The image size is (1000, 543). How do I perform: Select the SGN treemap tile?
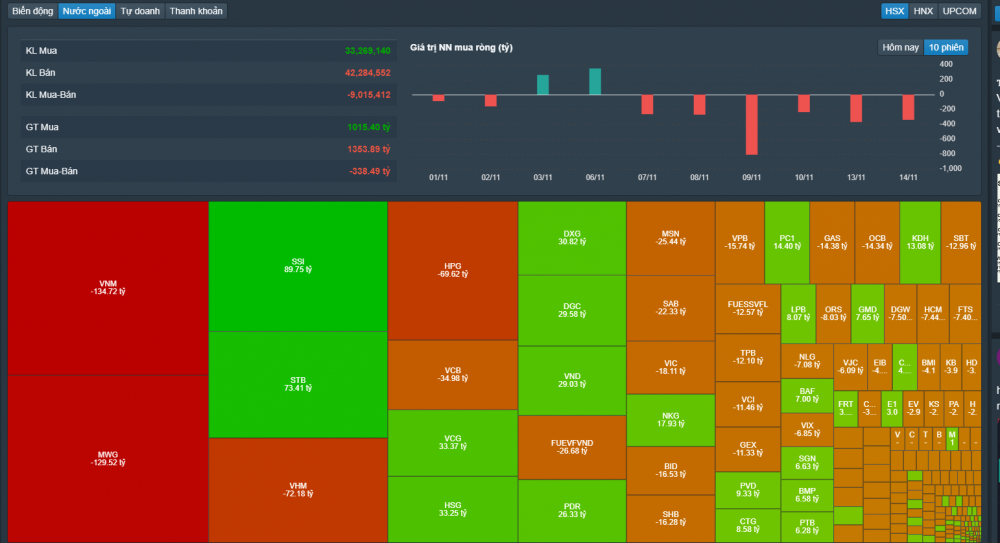[807, 463]
